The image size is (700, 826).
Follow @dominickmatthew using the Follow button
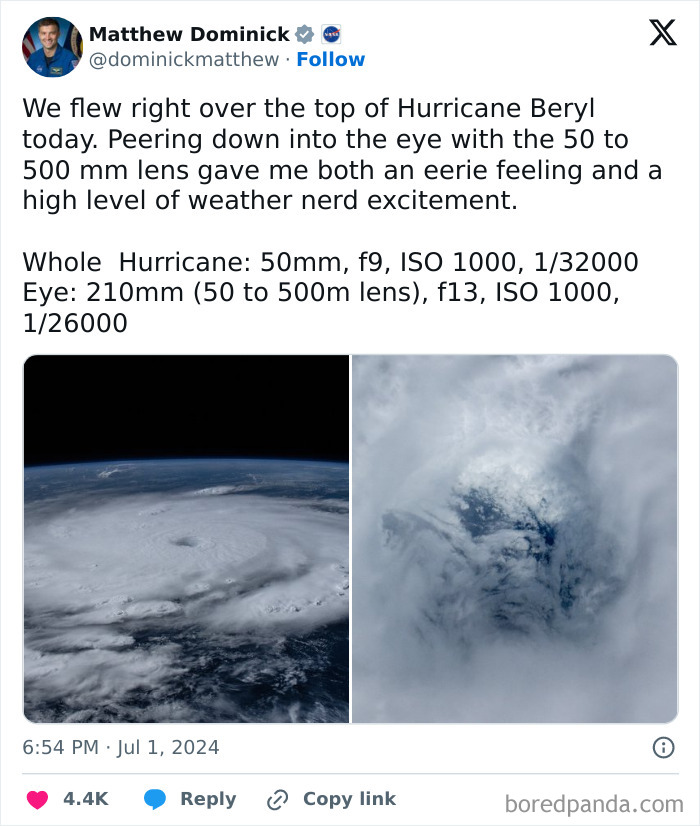(x=331, y=60)
